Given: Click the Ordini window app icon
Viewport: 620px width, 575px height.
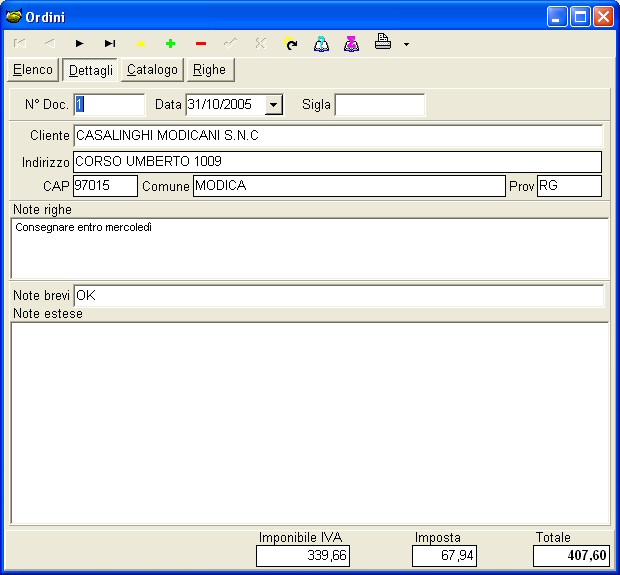Looking at the screenshot, I should tap(13, 17).
